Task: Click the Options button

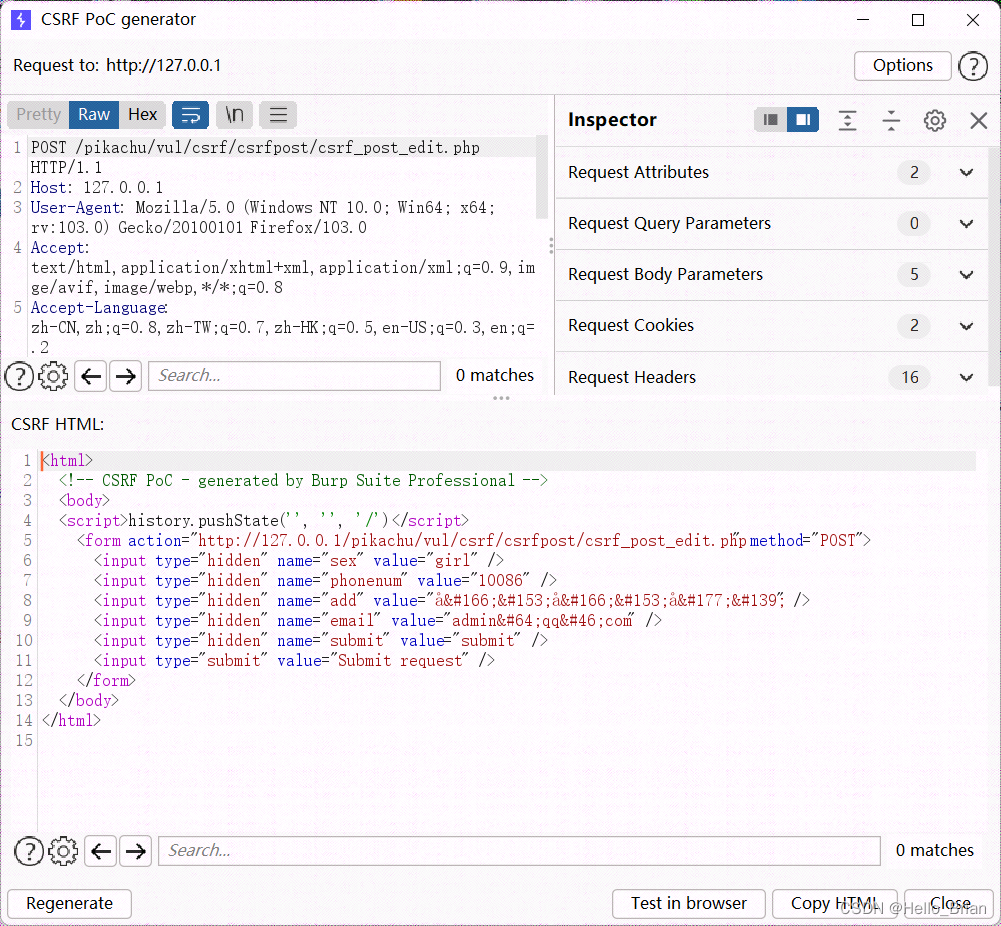Action: coord(903,66)
